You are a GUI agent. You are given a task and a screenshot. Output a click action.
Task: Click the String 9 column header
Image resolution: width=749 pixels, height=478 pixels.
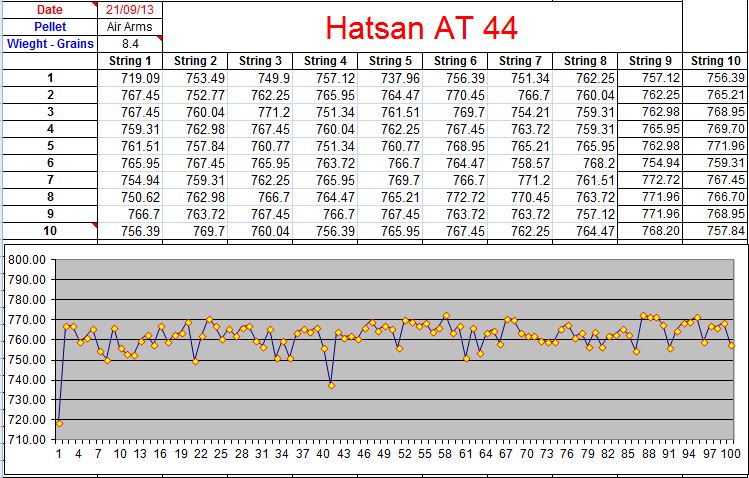[x=650, y=61]
